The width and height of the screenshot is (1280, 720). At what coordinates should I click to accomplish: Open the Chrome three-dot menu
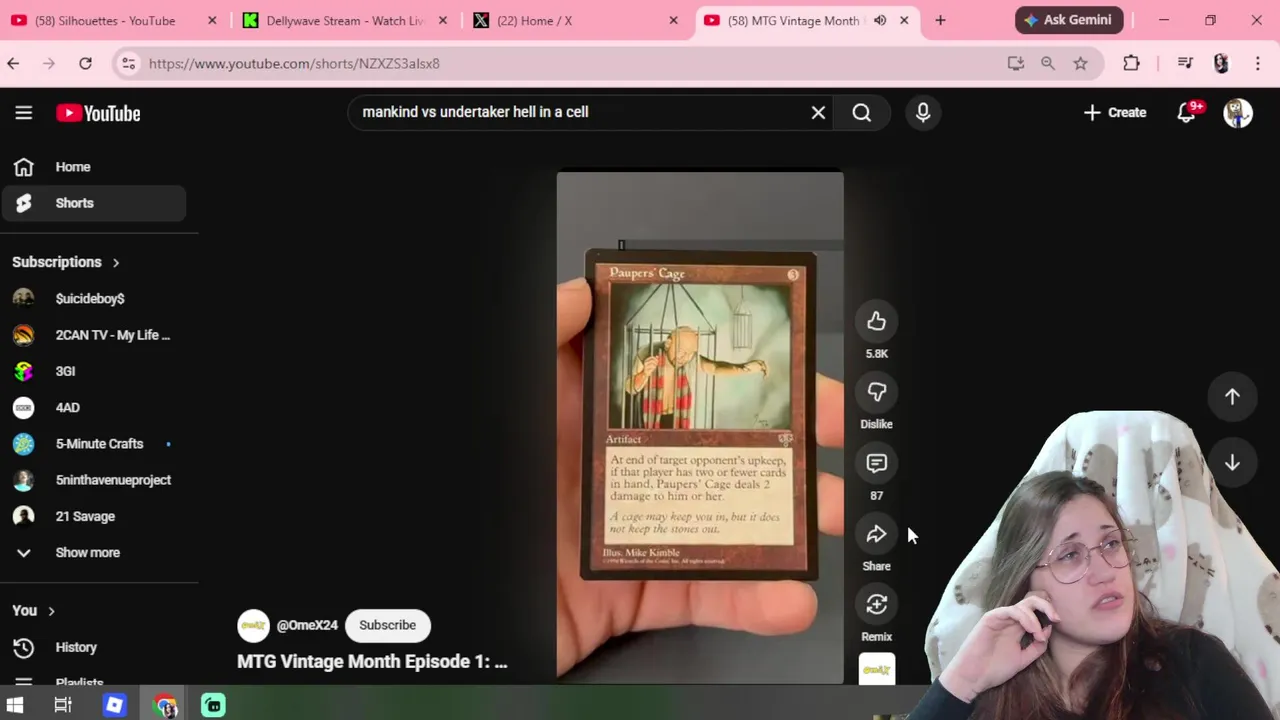pyautogui.click(x=1258, y=63)
